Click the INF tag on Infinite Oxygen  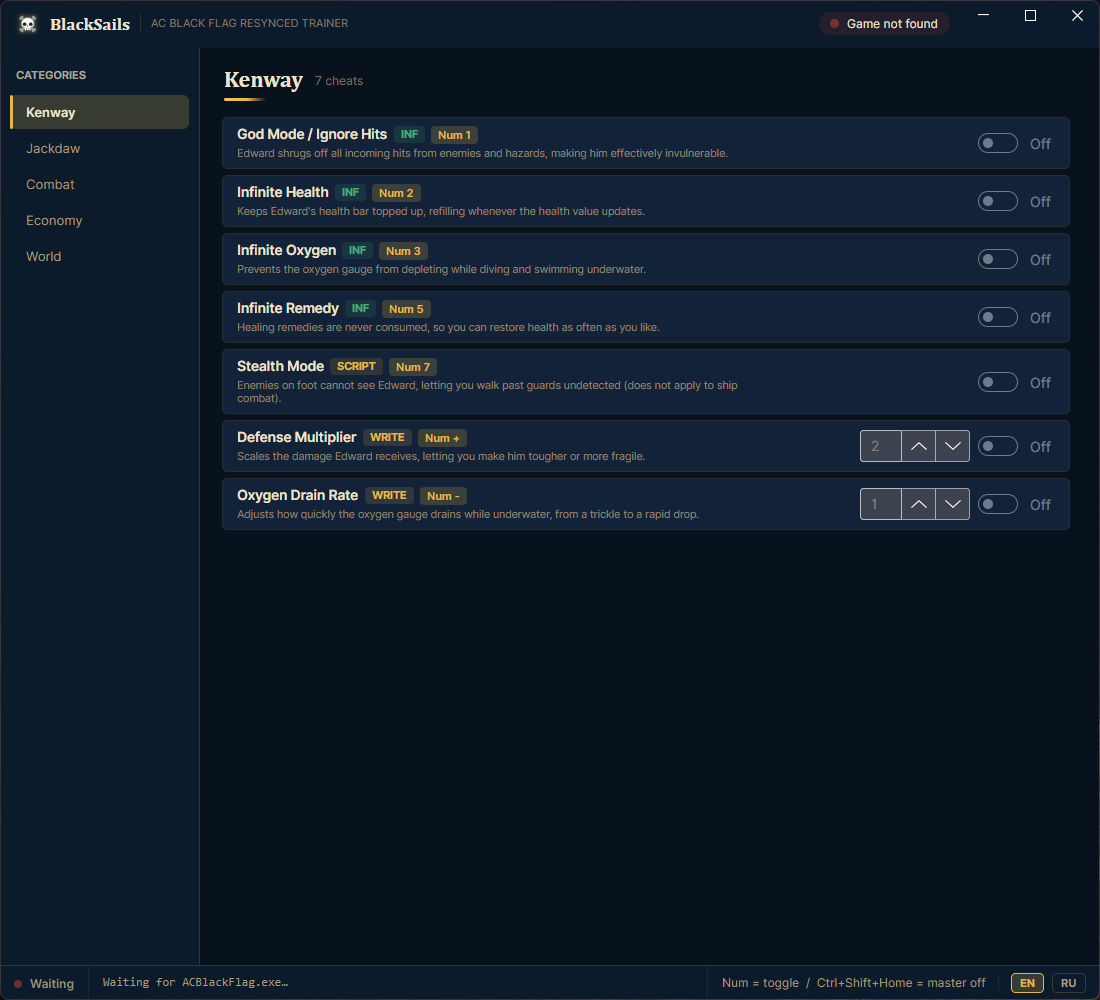[357, 251]
